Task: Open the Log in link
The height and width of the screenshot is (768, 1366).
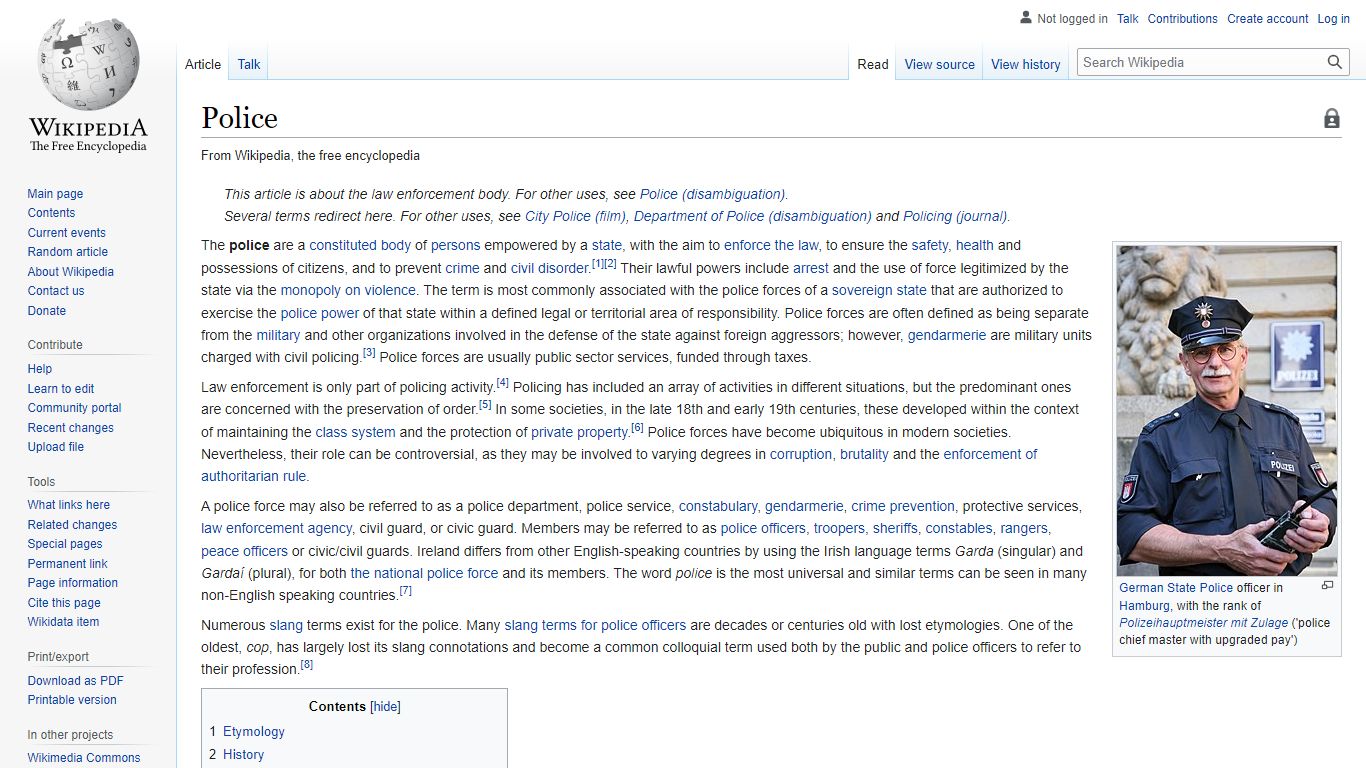Action: tap(1333, 18)
